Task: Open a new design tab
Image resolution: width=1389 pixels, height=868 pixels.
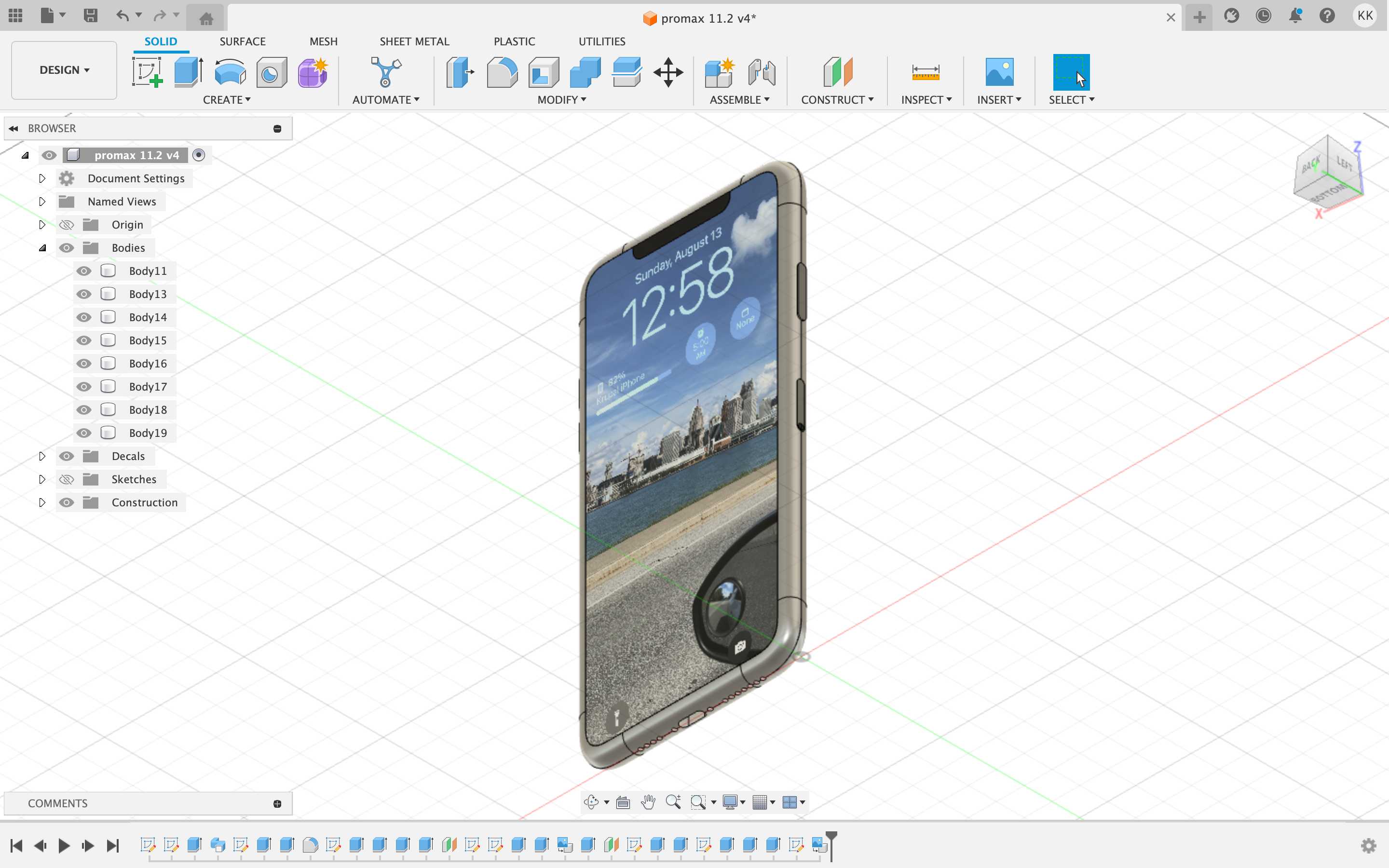Action: [1199, 17]
